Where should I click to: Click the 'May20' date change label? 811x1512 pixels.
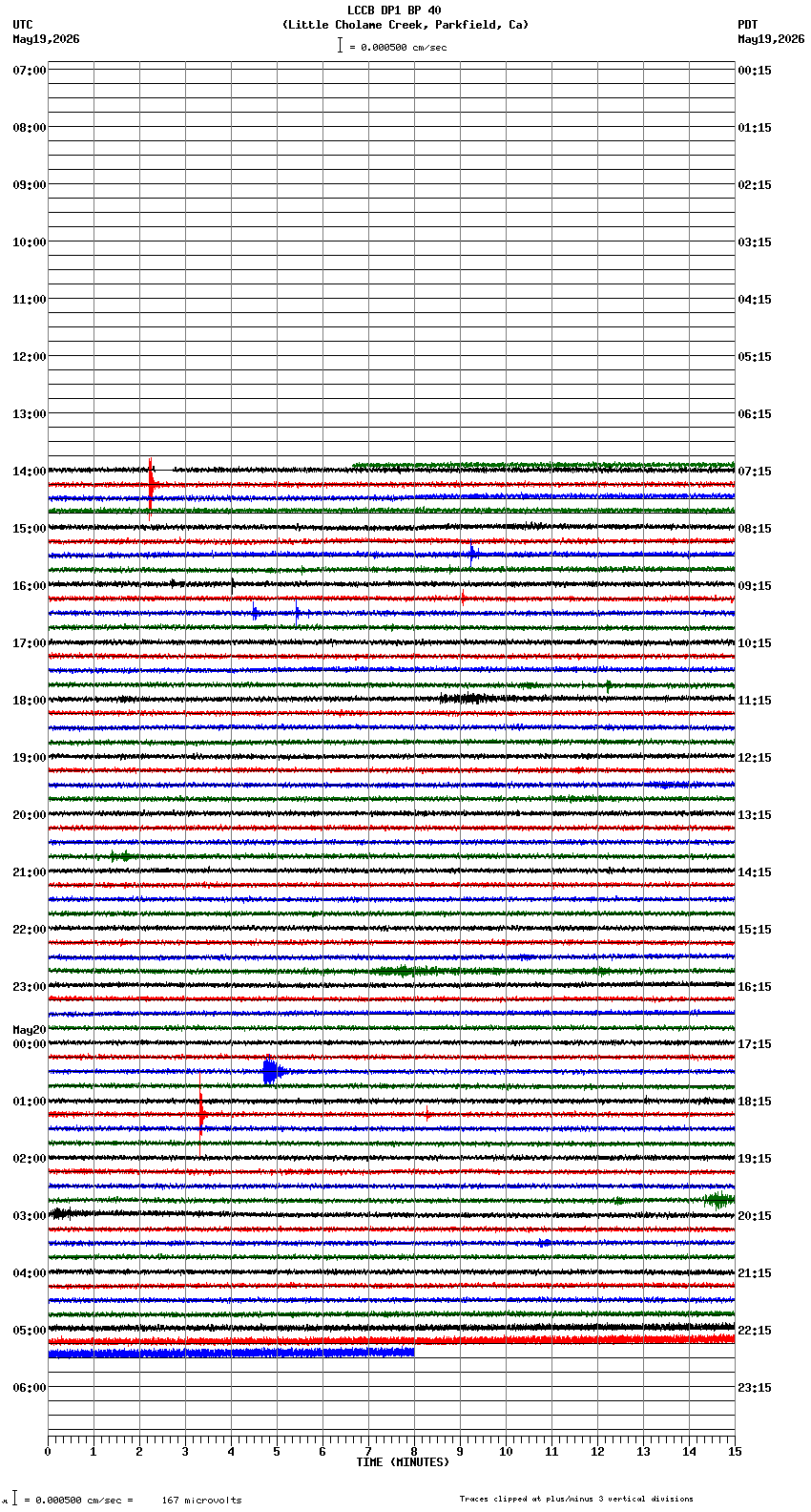(30, 1030)
